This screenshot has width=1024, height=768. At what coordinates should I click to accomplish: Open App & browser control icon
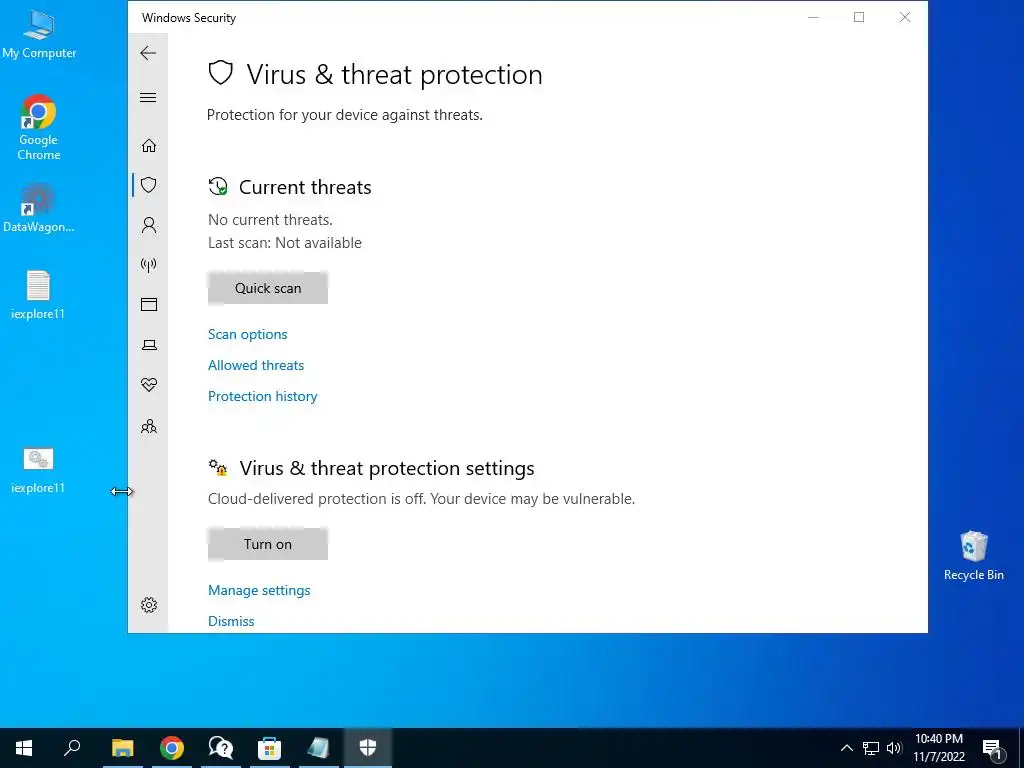149,304
